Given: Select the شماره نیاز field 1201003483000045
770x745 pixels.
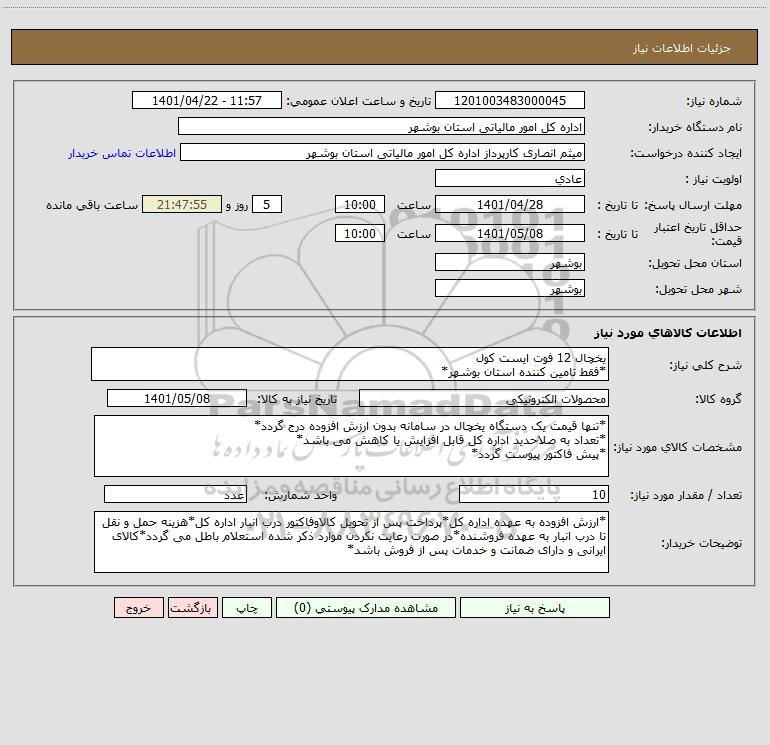Looking at the screenshot, I should coord(510,100).
